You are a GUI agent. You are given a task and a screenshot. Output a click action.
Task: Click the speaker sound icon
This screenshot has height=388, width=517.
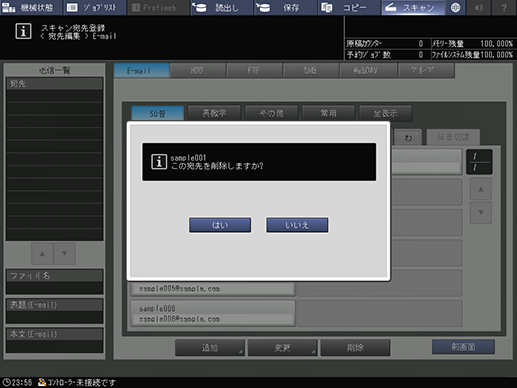pos(479,7)
